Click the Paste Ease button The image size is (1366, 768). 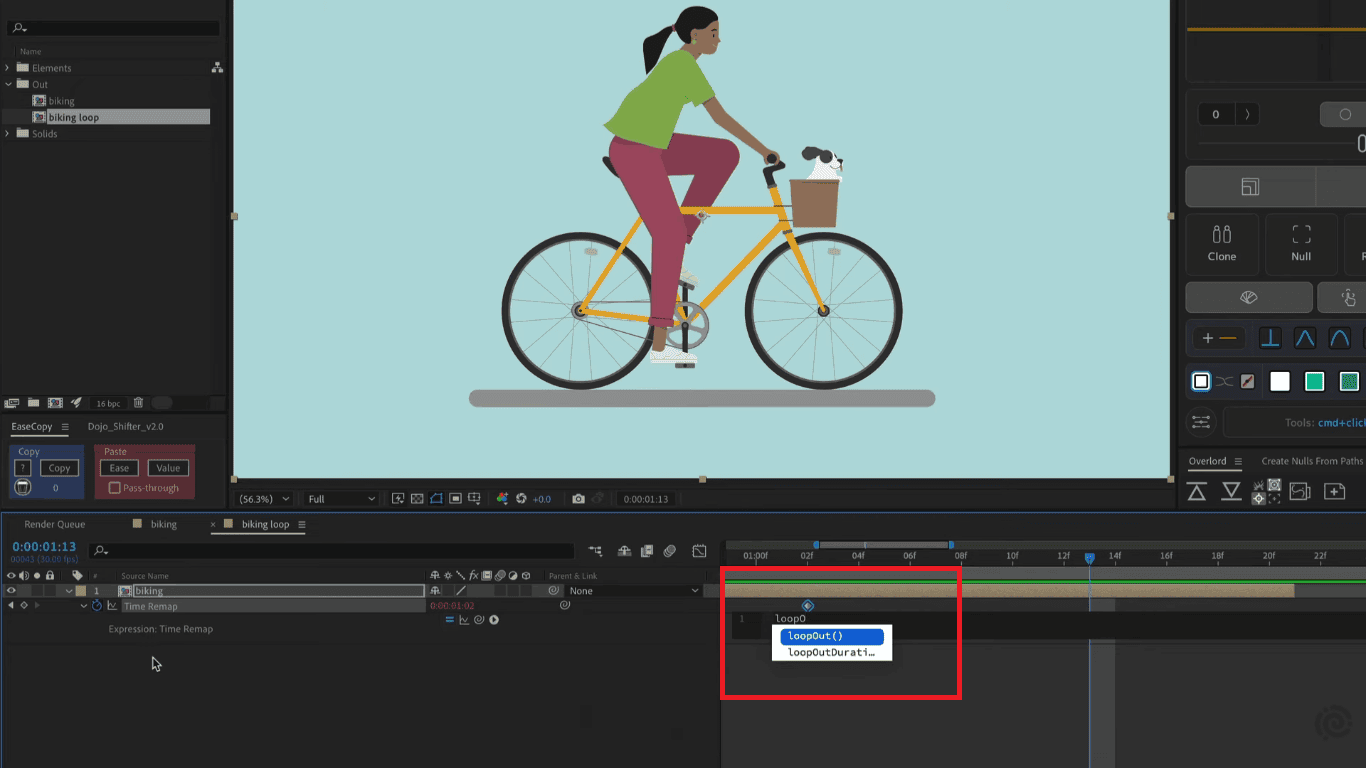pyautogui.click(x=119, y=468)
